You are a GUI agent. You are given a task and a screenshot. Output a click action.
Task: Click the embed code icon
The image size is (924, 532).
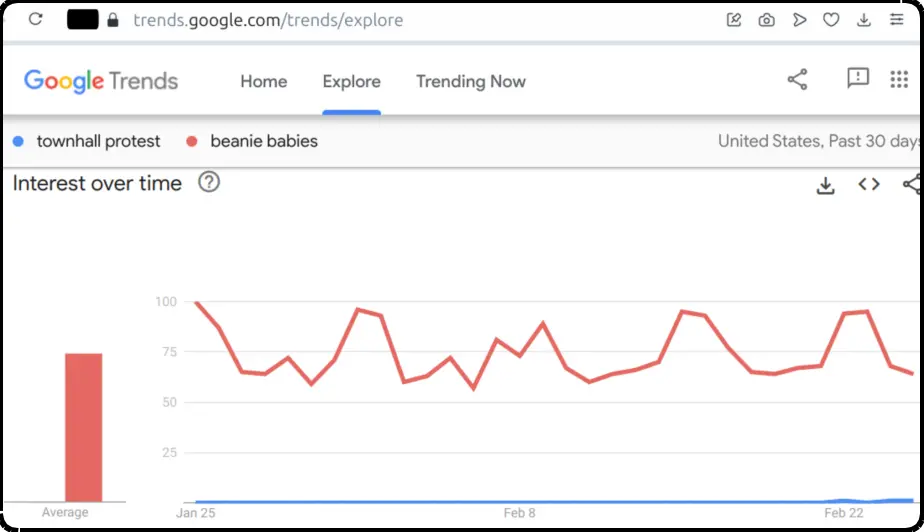coord(869,184)
